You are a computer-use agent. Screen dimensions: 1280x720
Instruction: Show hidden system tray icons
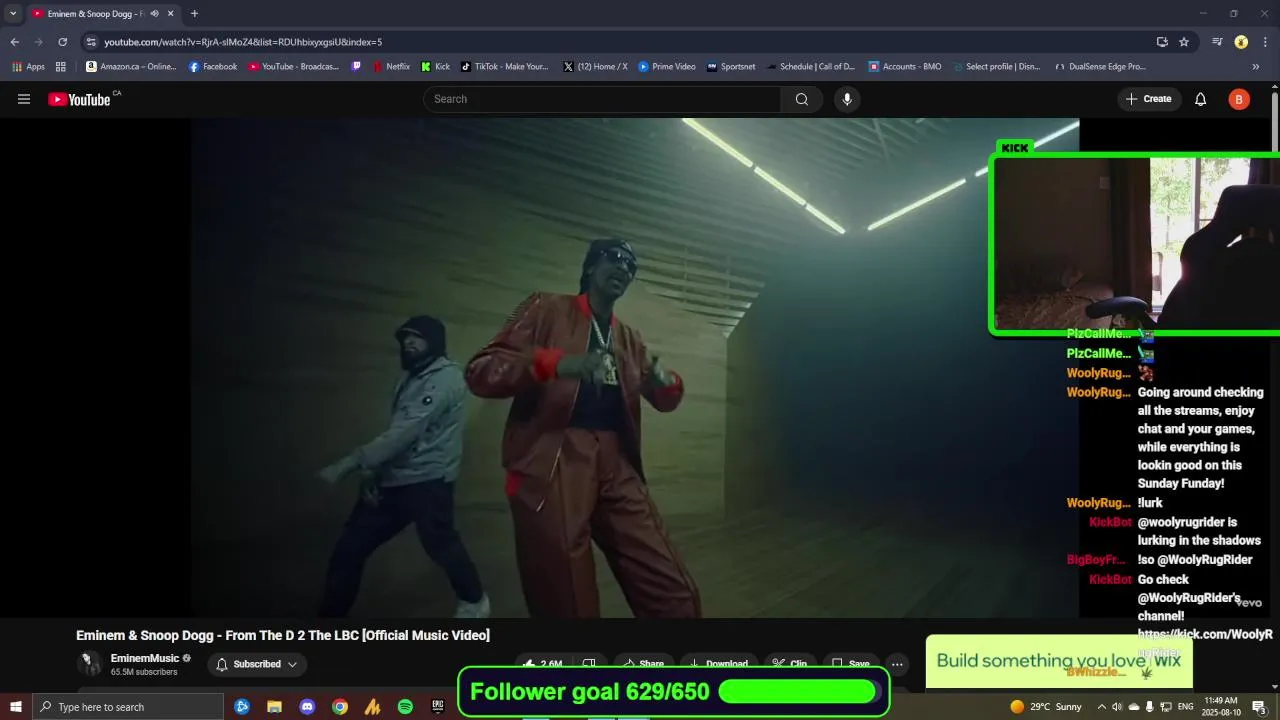1102,707
